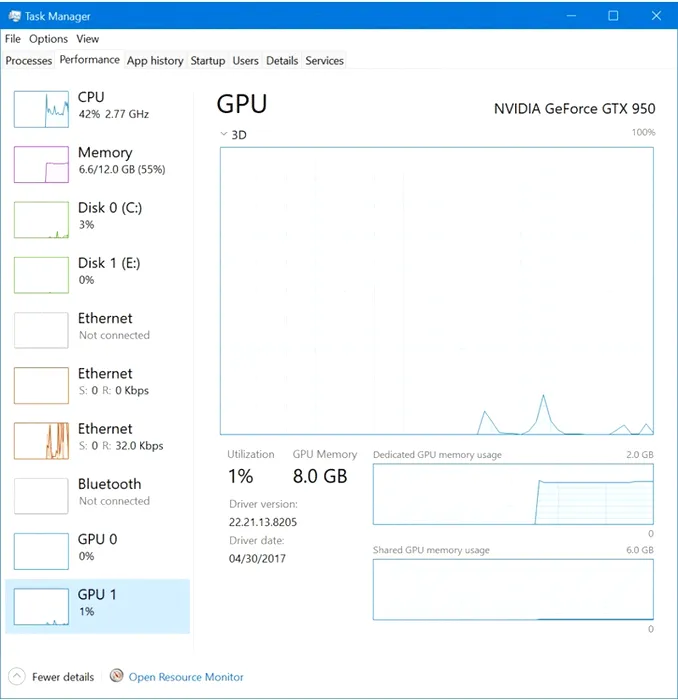Open the File menu
The width and height of the screenshot is (678, 700).
13,39
